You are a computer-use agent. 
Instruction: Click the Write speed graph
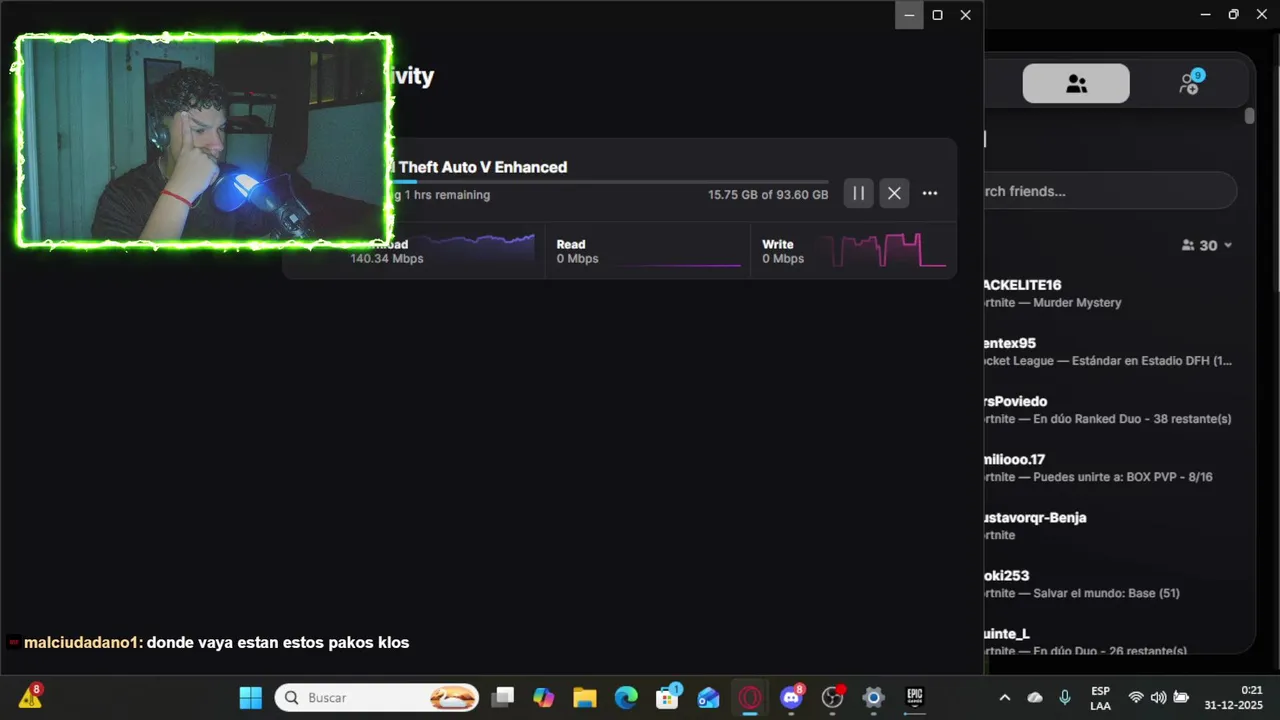point(883,250)
